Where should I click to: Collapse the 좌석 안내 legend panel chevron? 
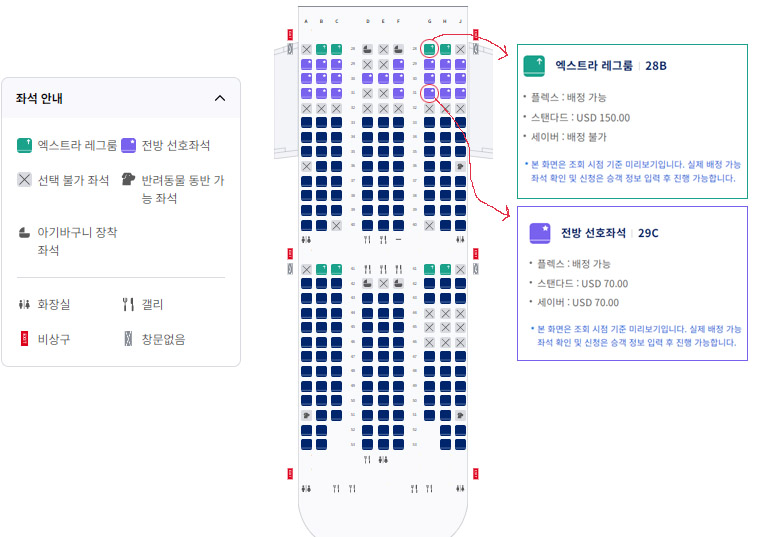(x=220, y=98)
